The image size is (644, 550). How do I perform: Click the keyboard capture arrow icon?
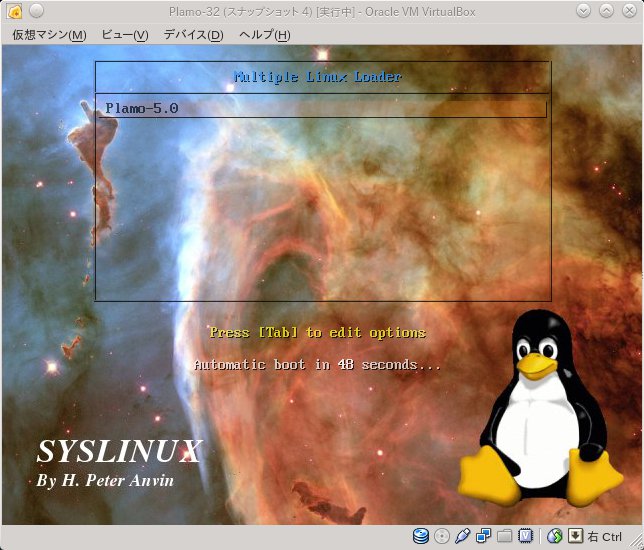(x=575, y=536)
